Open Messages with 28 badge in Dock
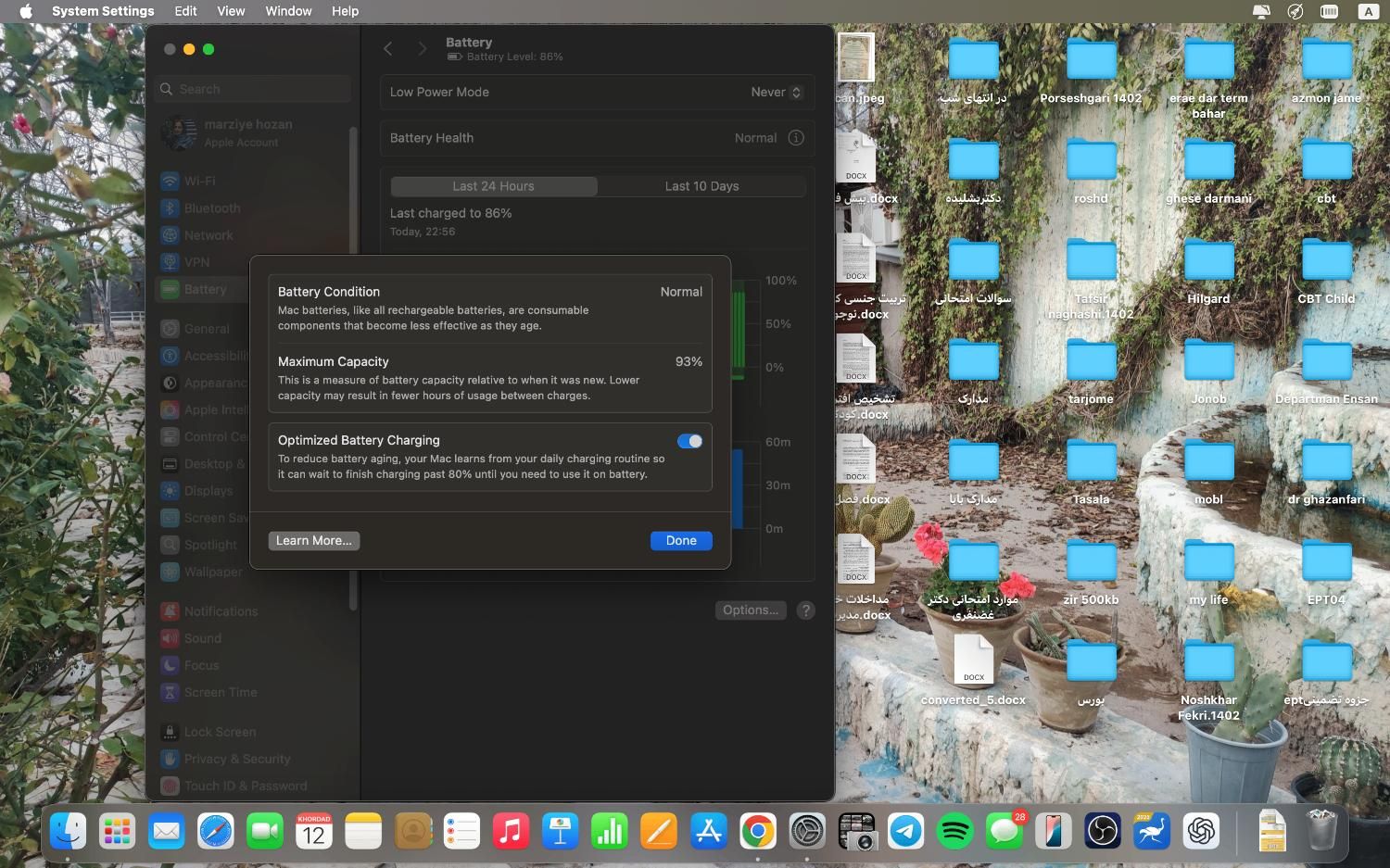Viewport: 1390px width, 868px height. 1005,831
